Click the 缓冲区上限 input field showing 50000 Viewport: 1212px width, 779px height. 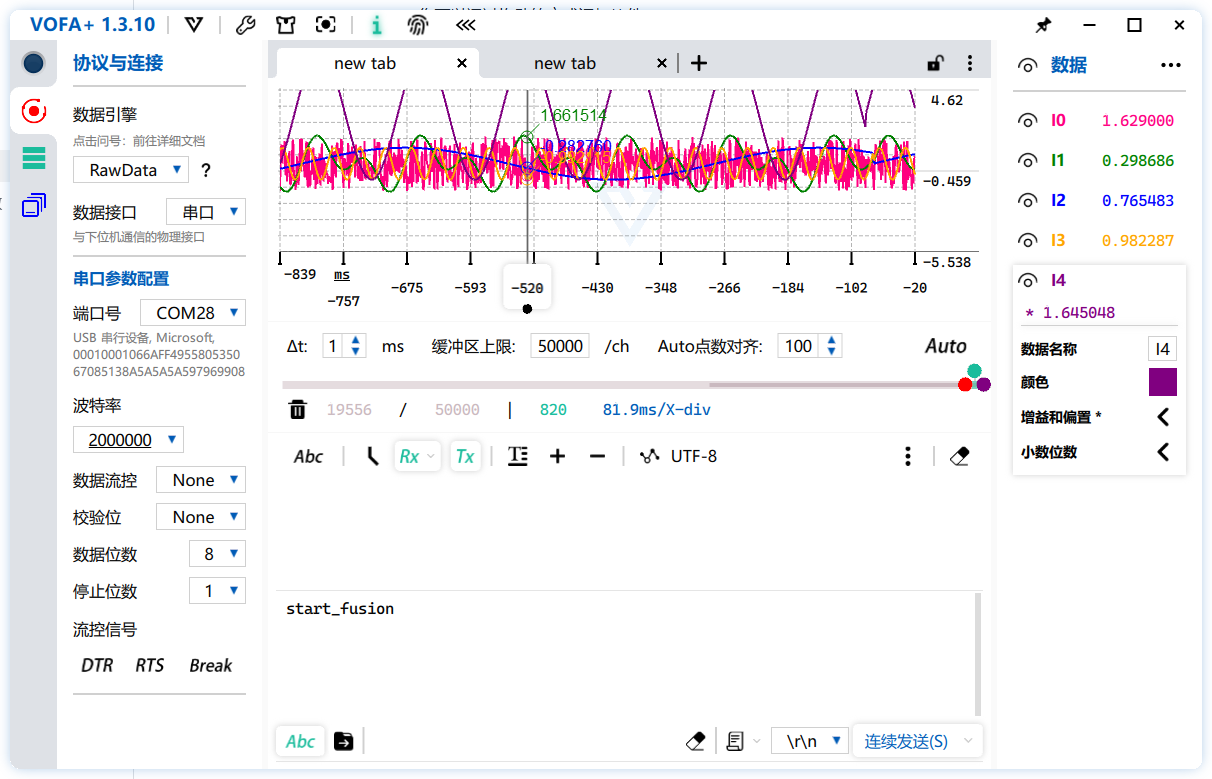click(x=560, y=346)
